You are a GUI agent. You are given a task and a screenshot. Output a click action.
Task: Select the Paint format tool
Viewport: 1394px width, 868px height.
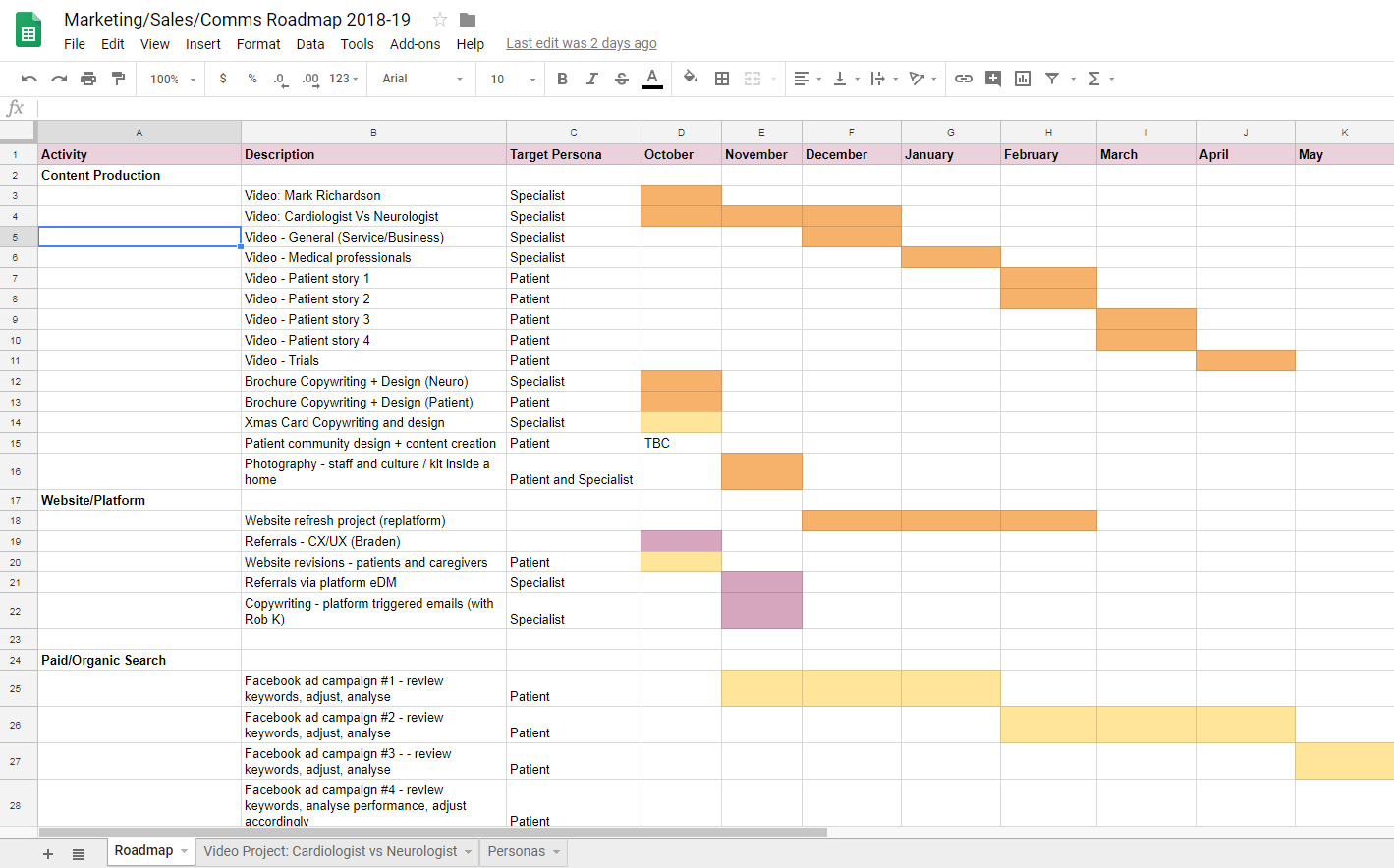point(116,79)
